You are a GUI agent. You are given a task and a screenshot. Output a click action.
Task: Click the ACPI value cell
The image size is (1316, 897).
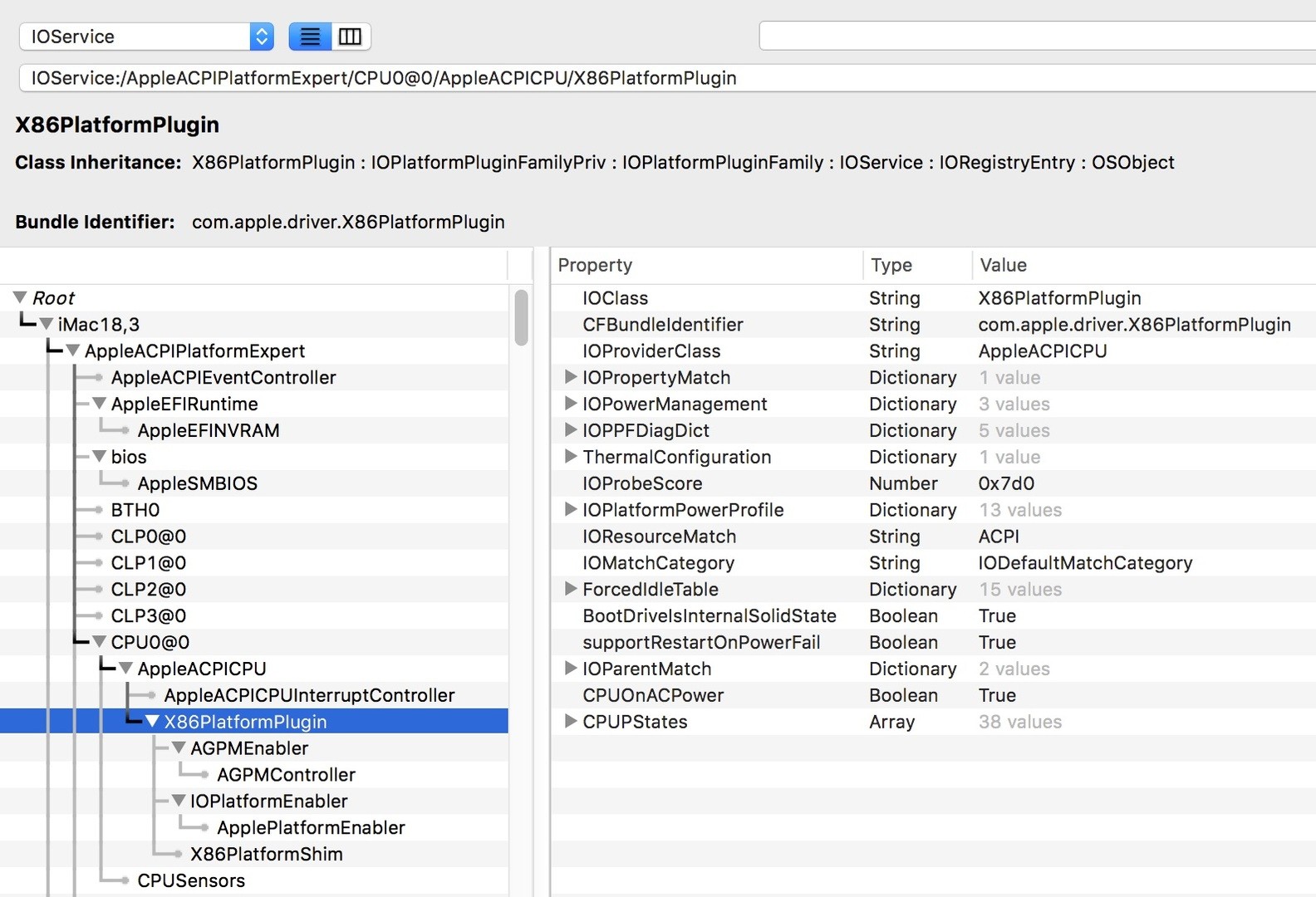999,537
